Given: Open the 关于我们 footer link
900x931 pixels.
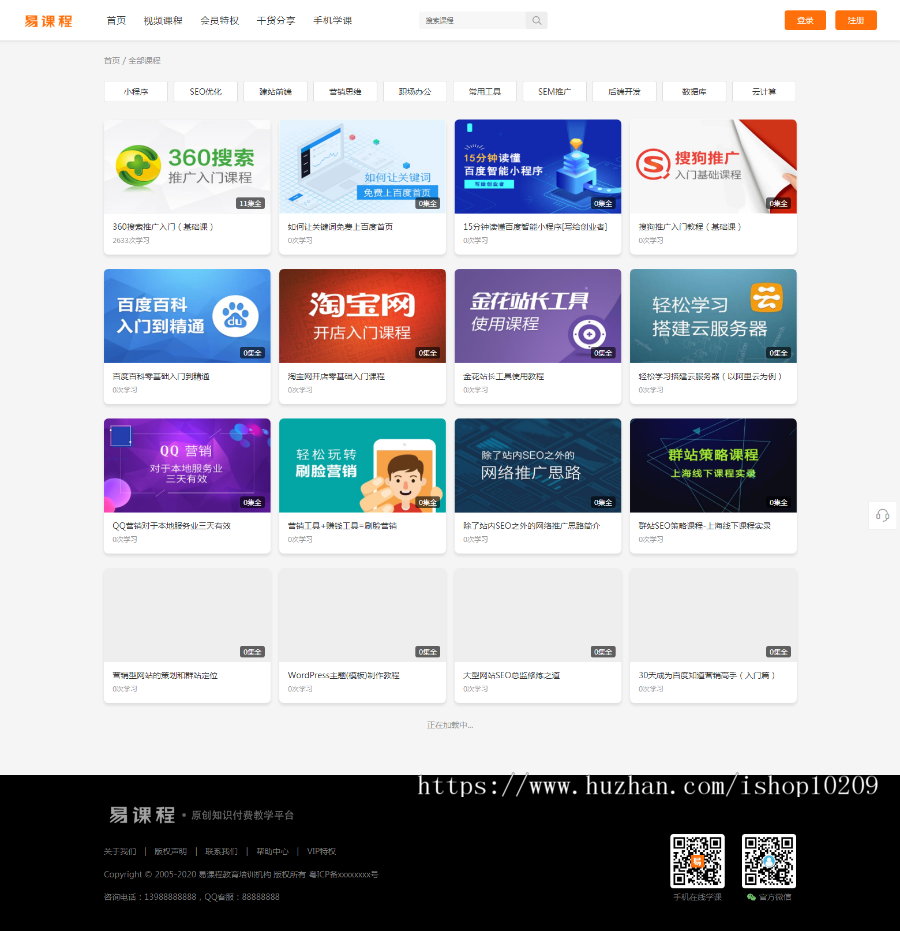Looking at the screenshot, I should click(120, 851).
